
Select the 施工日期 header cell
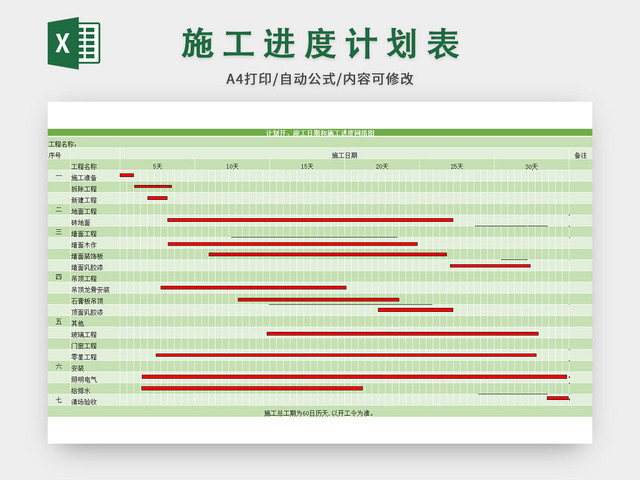344,155
